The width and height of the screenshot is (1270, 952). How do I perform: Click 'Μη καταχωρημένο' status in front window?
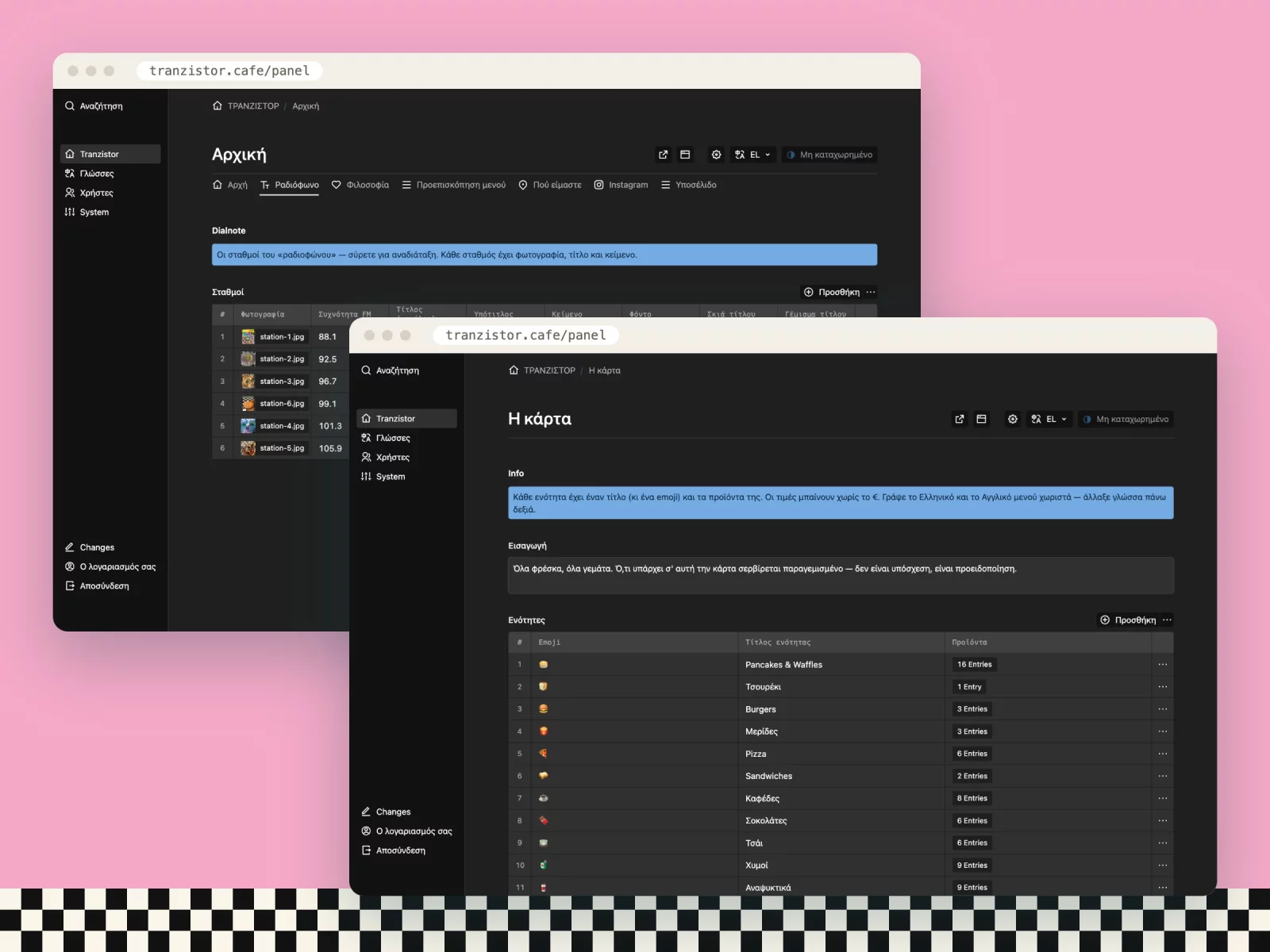pyautogui.click(x=1126, y=419)
